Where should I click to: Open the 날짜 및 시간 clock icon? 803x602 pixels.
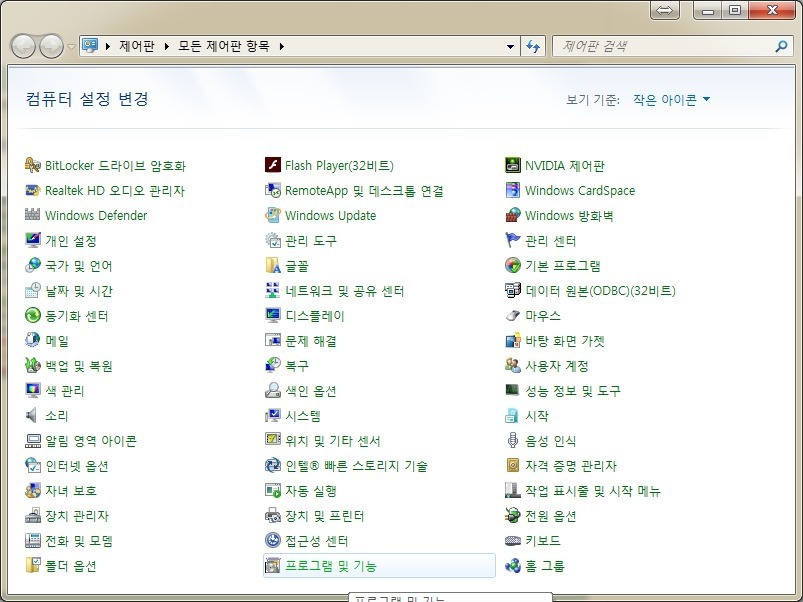pyautogui.click(x=33, y=290)
